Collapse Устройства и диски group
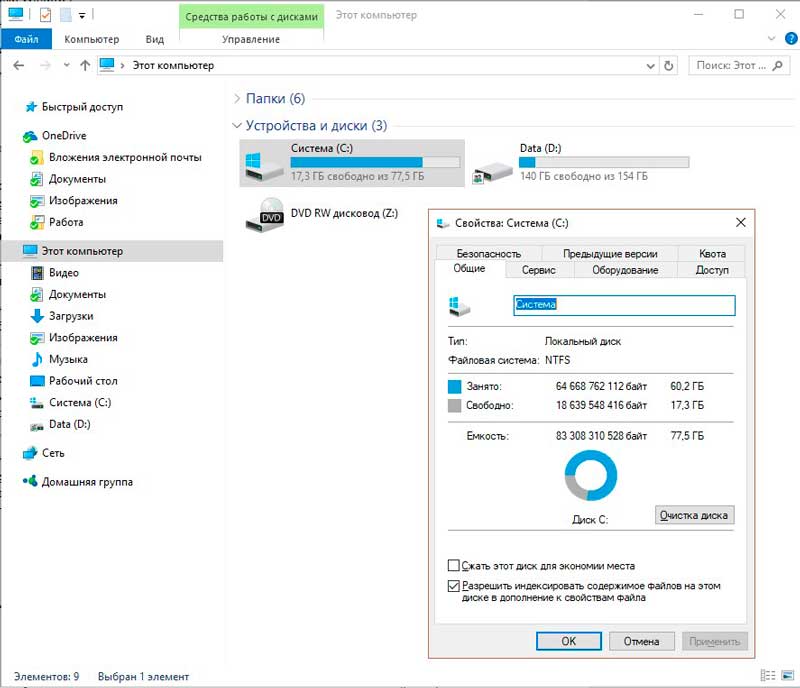The image size is (800, 688). [x=237, y=126]
